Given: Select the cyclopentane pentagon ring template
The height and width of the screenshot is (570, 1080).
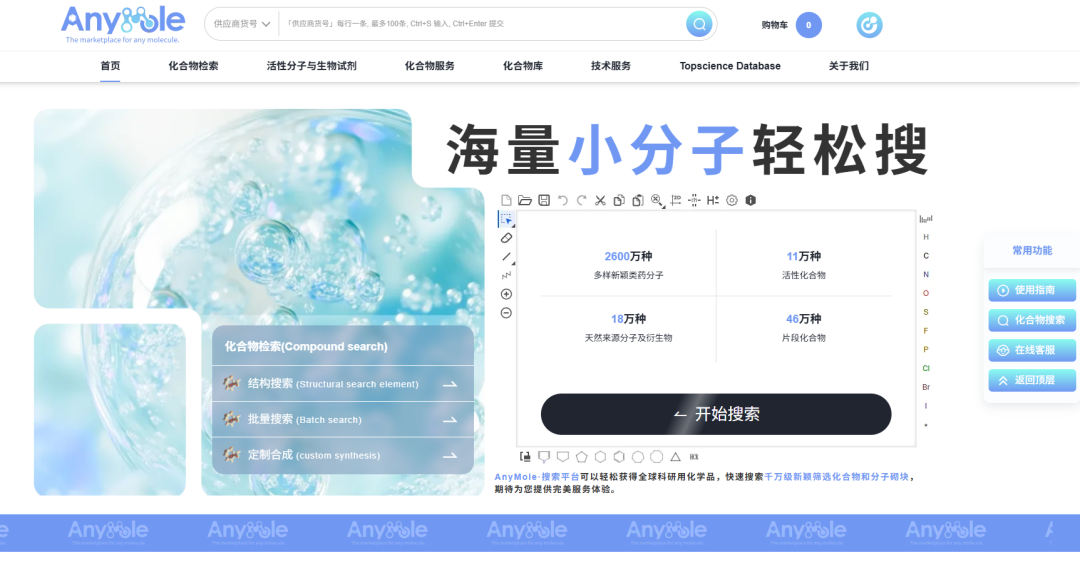Looking at the screenshot, I should click(x=581, y=457).
